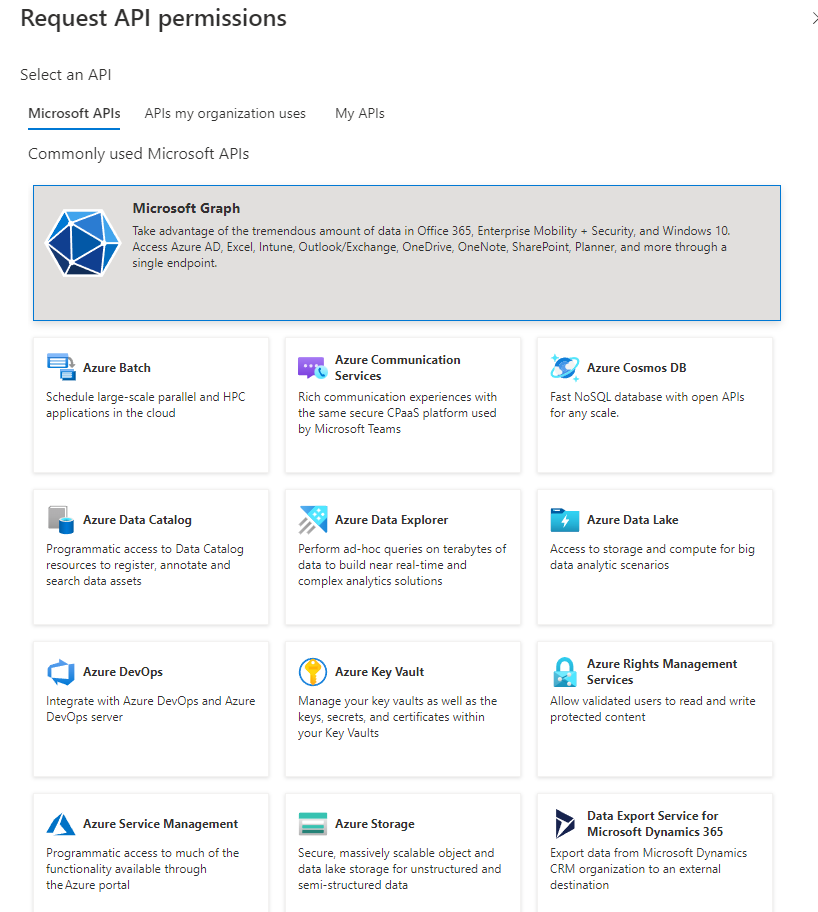This screenshot has width=818, height=912.
Task: Click the Azure Communication Services chat icon
Action: [x=312, y=368]
